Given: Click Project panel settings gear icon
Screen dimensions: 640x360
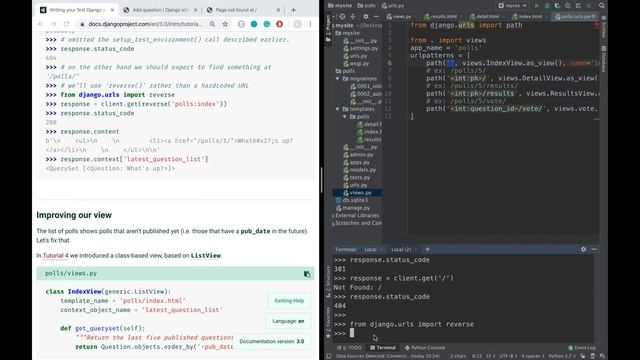Looking at the screenshot, I should click(x=366, y=17).
